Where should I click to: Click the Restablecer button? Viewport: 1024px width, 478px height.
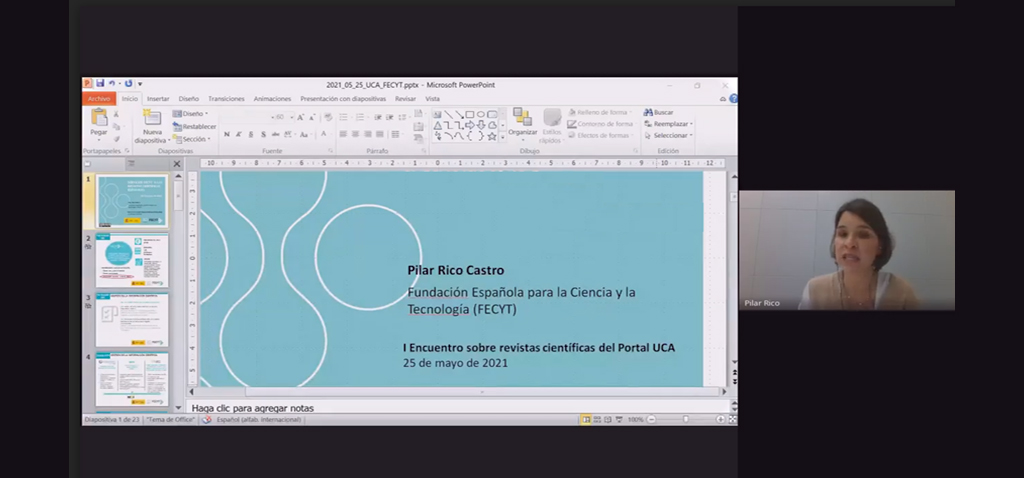click(195, 127)
